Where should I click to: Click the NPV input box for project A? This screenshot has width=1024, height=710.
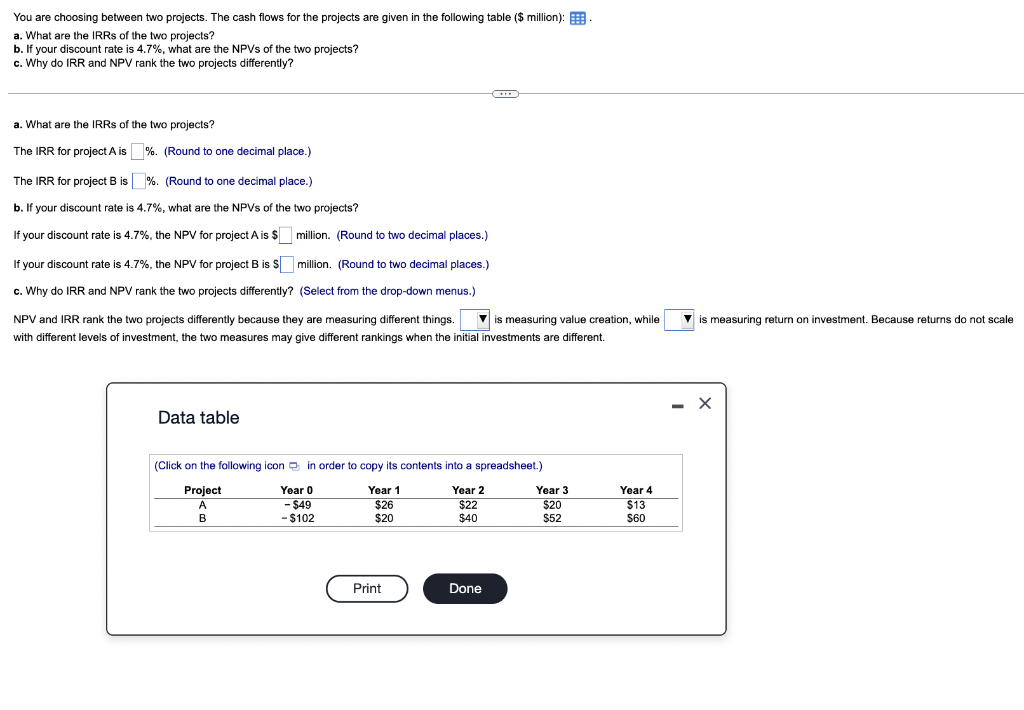(285, 235)
